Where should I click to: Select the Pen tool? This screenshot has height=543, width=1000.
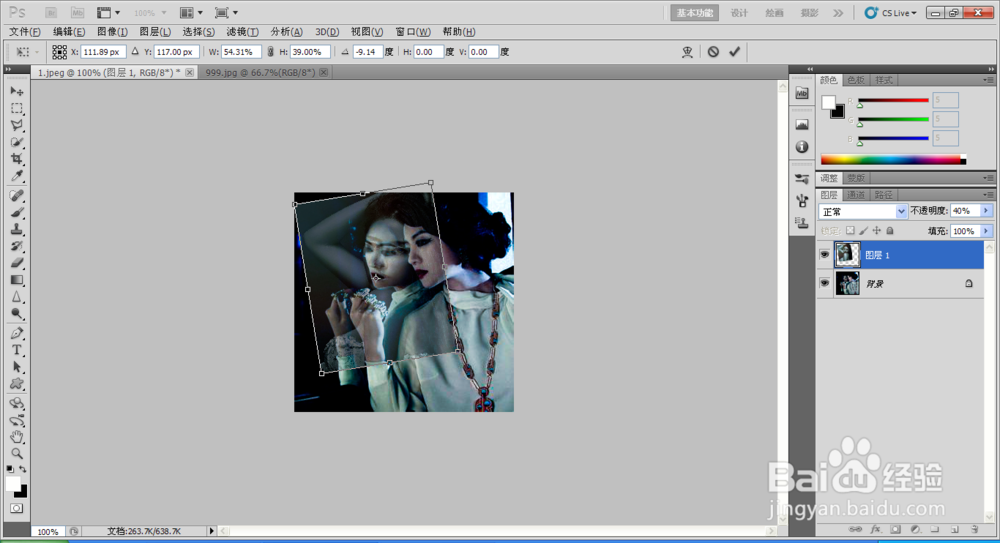coord(17,333)
